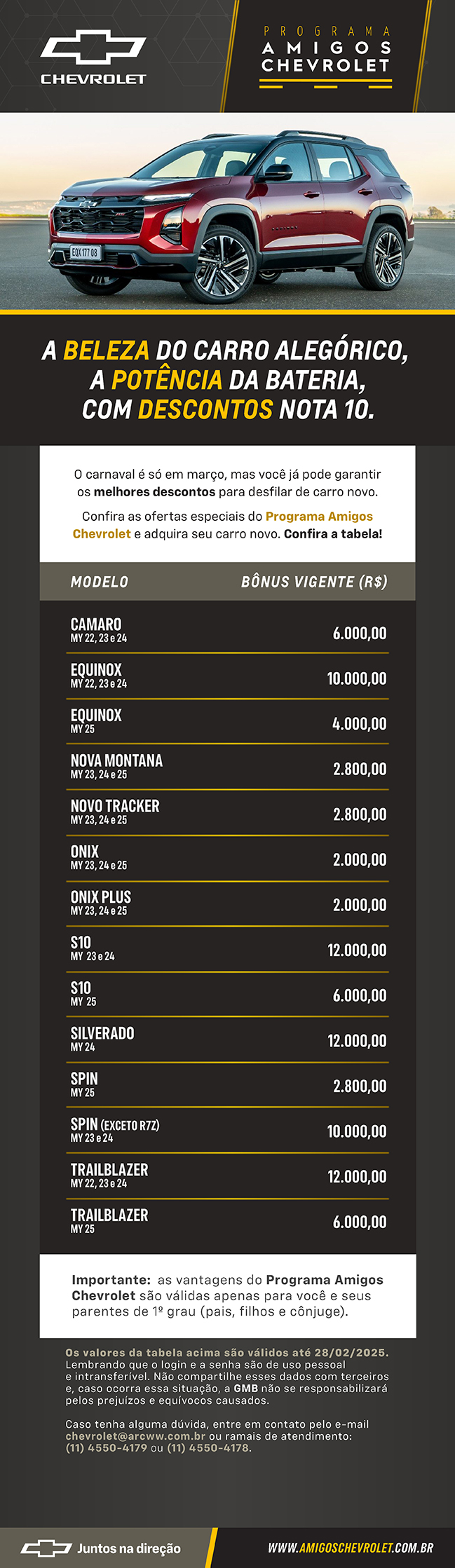Click phone number (11) 4550-4179

[107, 1447]
